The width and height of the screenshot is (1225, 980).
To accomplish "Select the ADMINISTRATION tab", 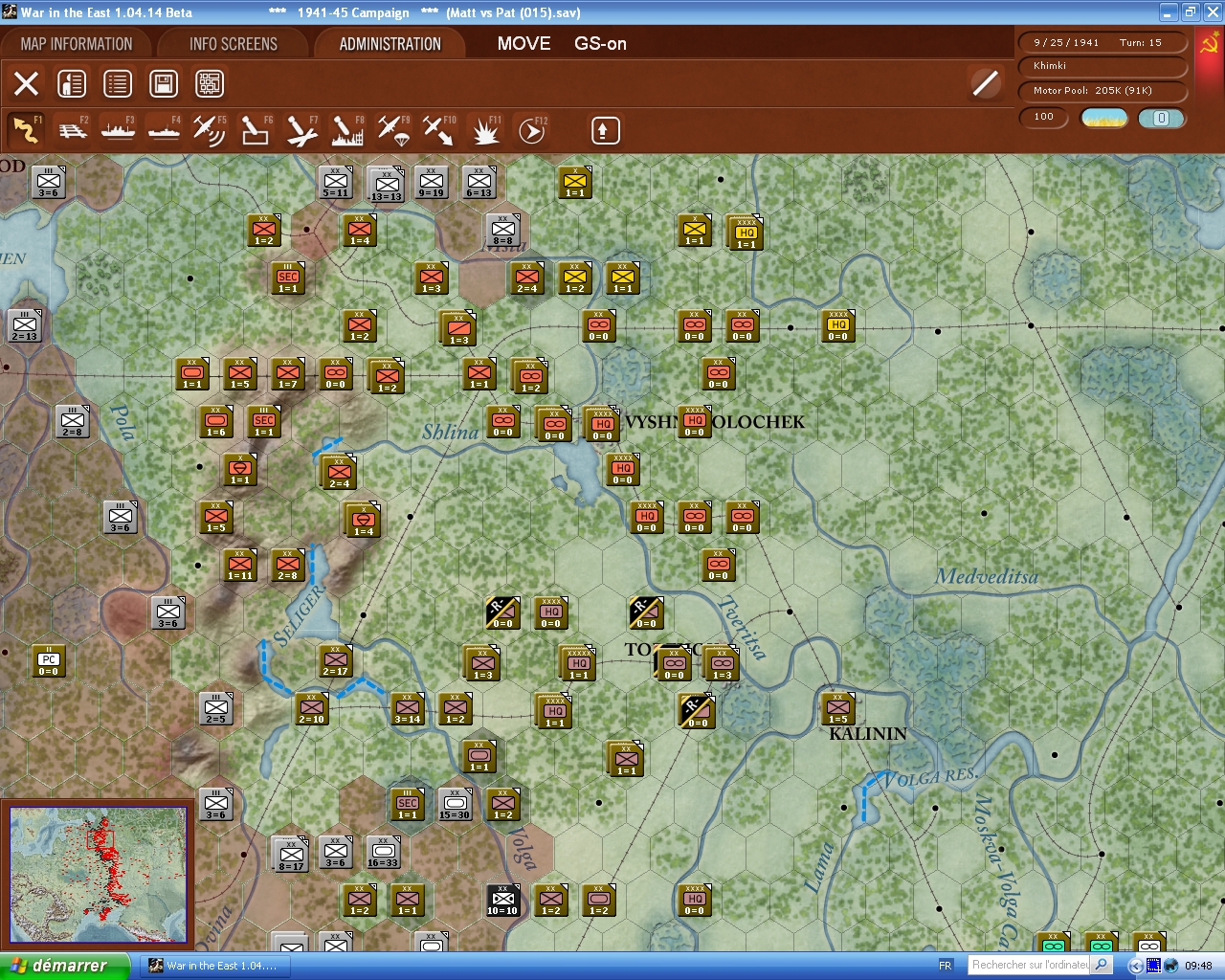I will (390, 44).
